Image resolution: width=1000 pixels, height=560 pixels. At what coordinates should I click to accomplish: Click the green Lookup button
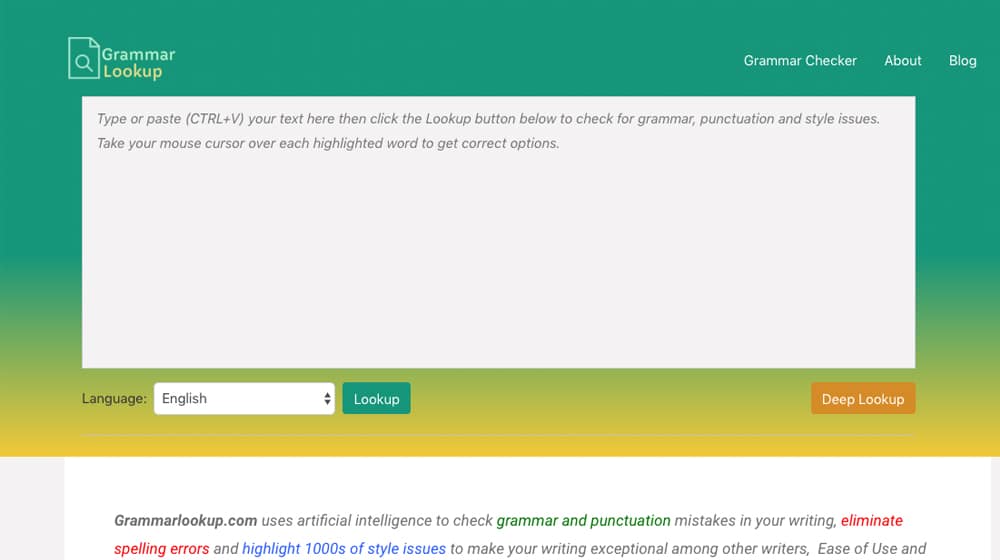tap(376, 399)
